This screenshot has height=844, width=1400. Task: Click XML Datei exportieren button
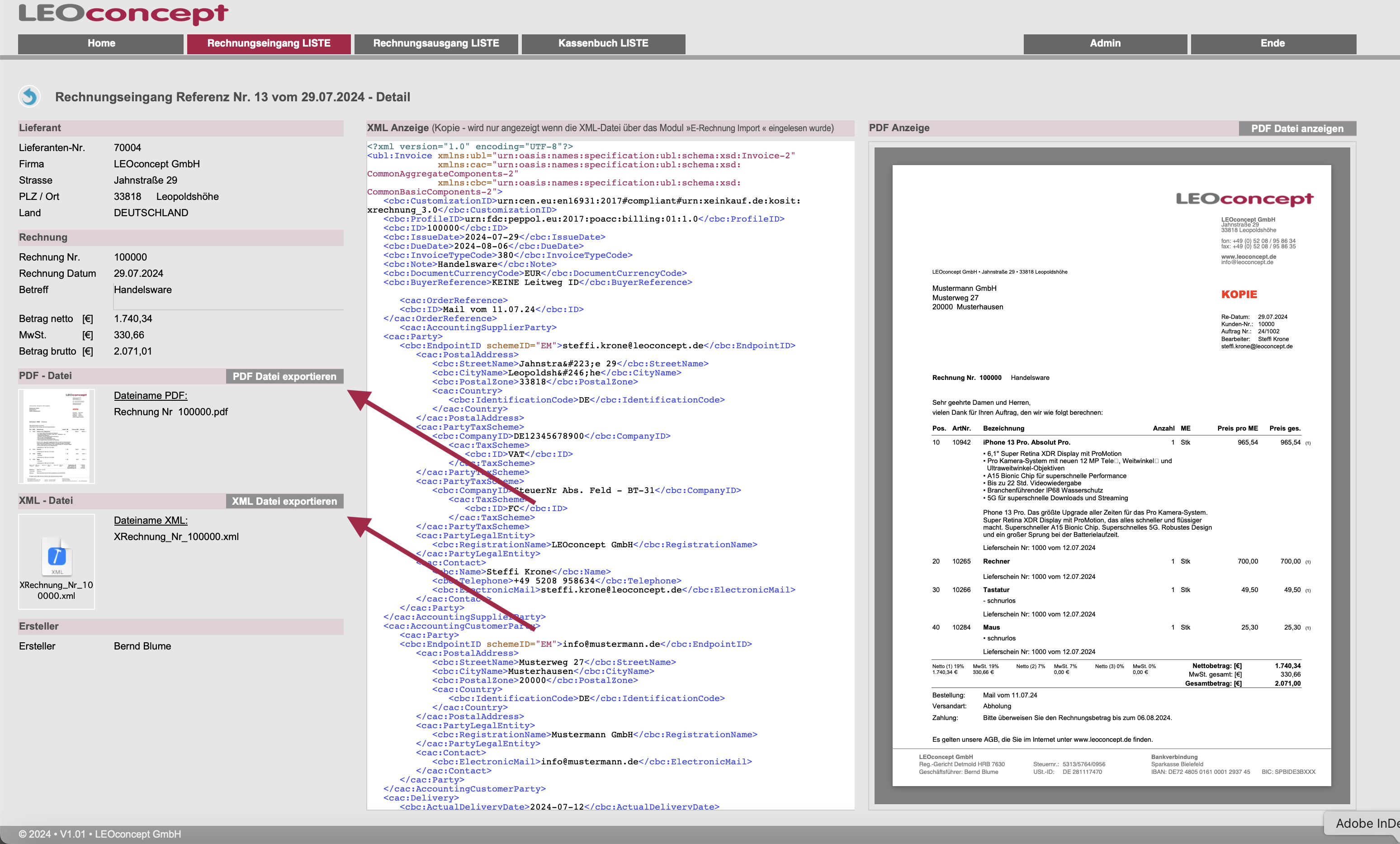tap(284, 501)
